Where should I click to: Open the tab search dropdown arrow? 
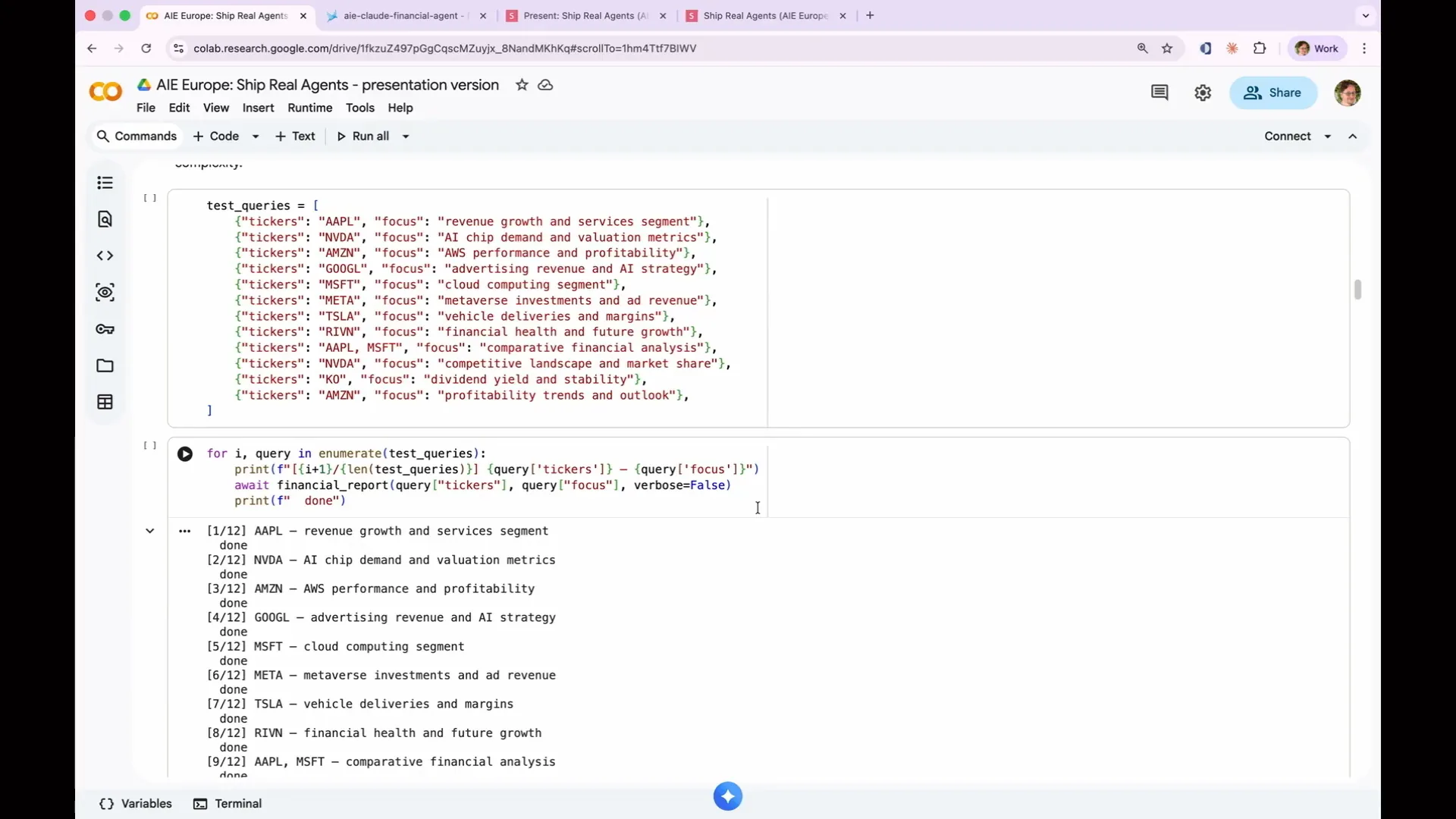pos(1366,15)
